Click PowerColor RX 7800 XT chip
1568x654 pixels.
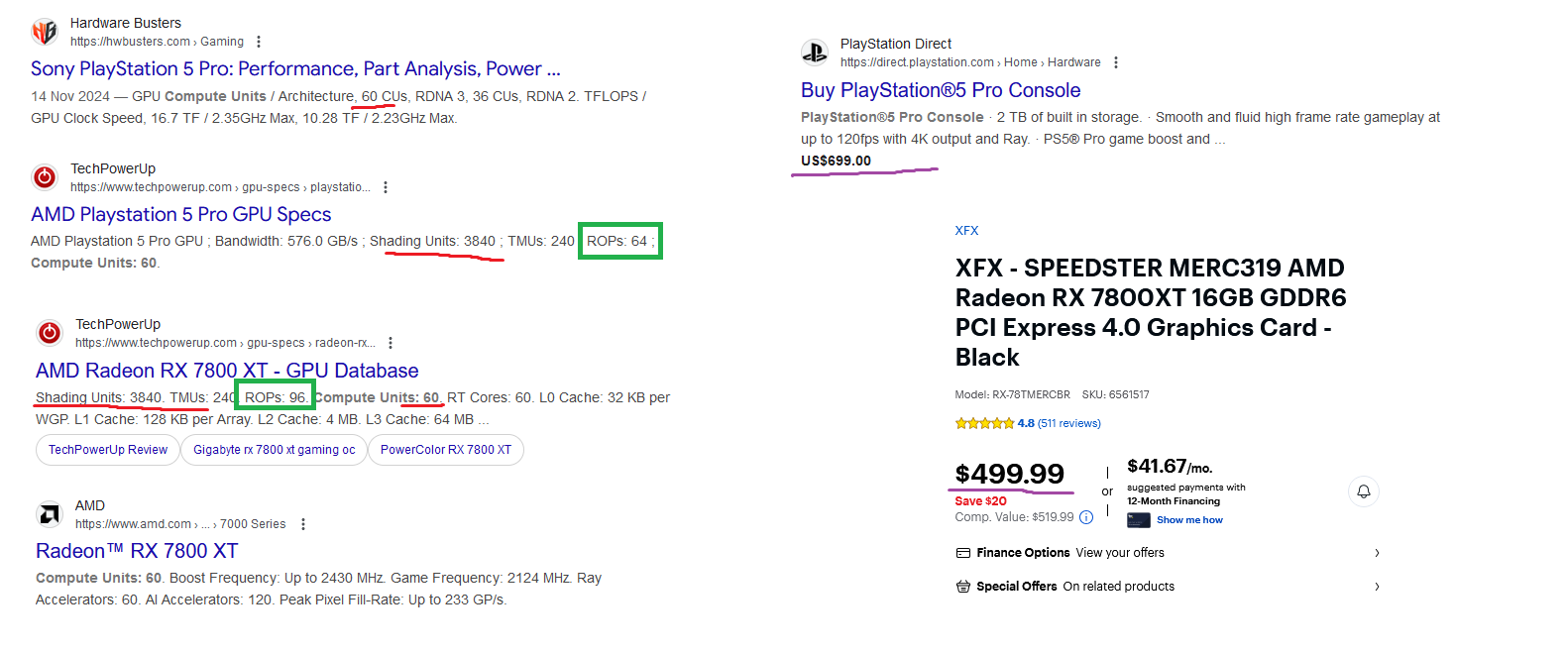coord(446,450)
